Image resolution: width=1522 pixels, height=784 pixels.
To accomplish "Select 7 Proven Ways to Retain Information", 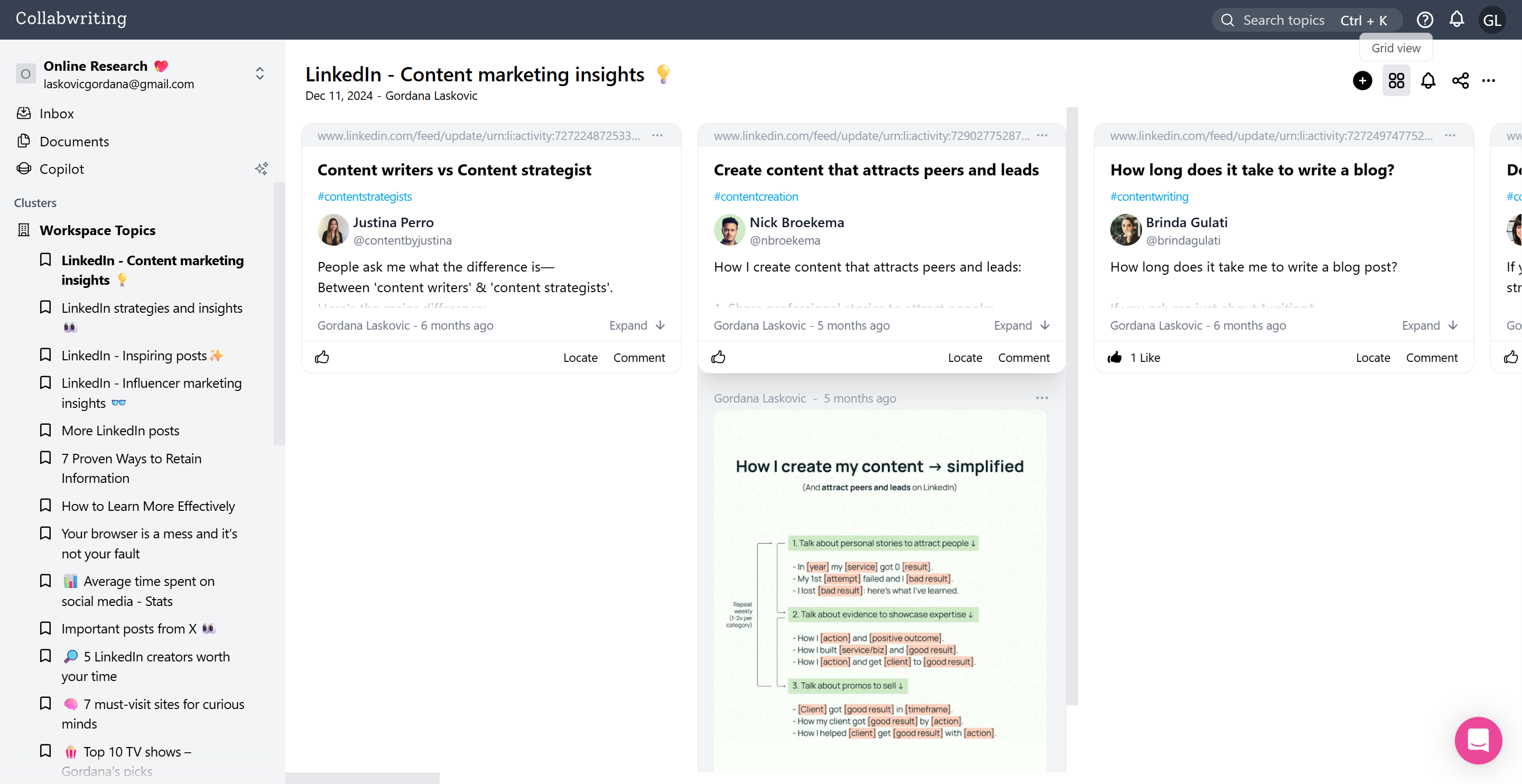I will point(131,469).
